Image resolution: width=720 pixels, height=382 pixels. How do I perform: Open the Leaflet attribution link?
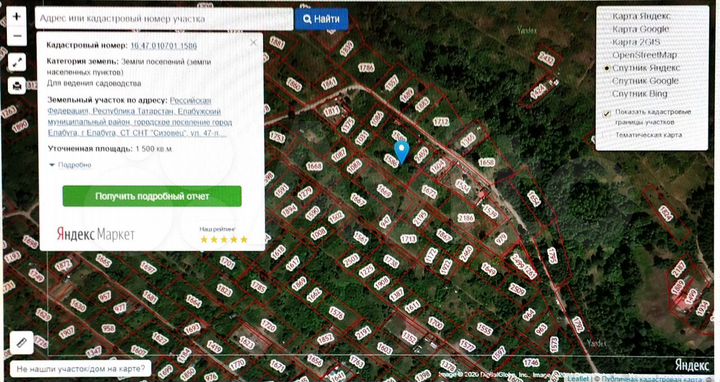click(578, 379)
